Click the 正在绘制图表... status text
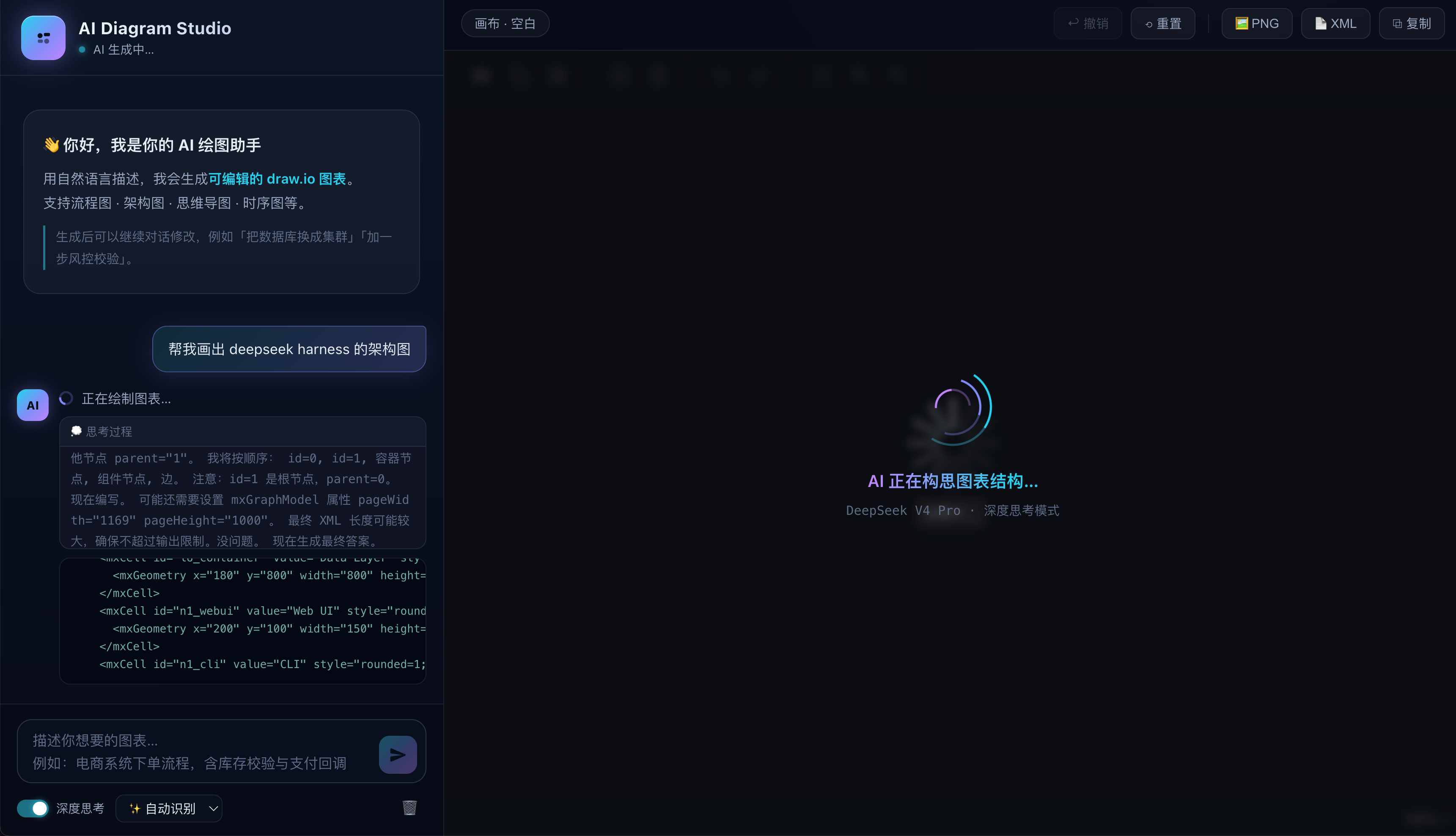Screen dimensions: 1456x836 tap(126, 399)
